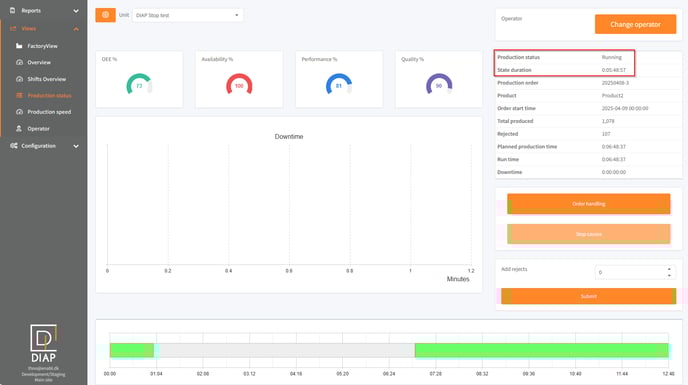688x385 pixels.
Task: Expand the Configuration menu chevron
Action: 76,146
